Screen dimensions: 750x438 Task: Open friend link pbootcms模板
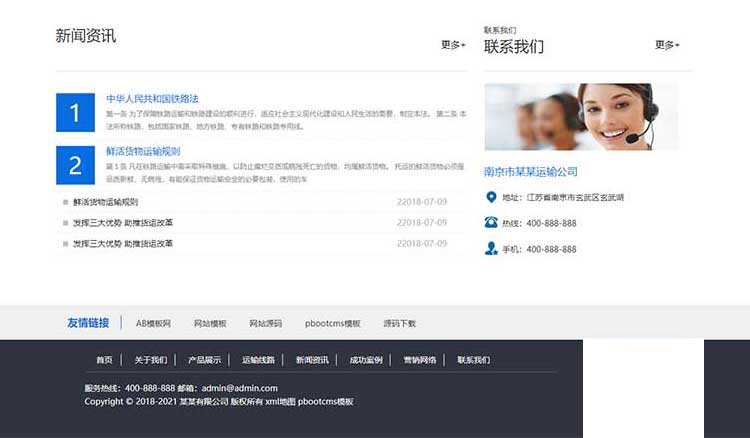pos(332,323)
